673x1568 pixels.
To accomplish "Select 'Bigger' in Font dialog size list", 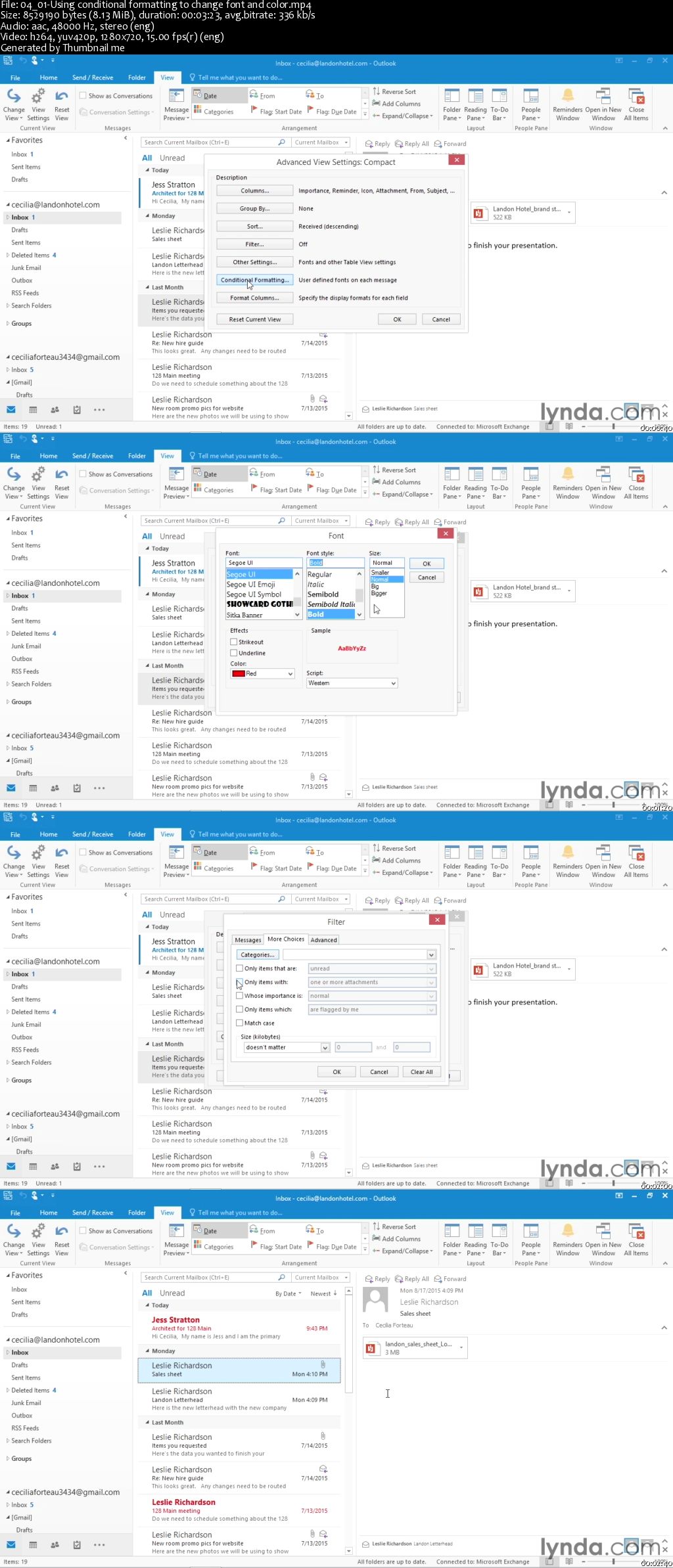I will pos(379,593).
